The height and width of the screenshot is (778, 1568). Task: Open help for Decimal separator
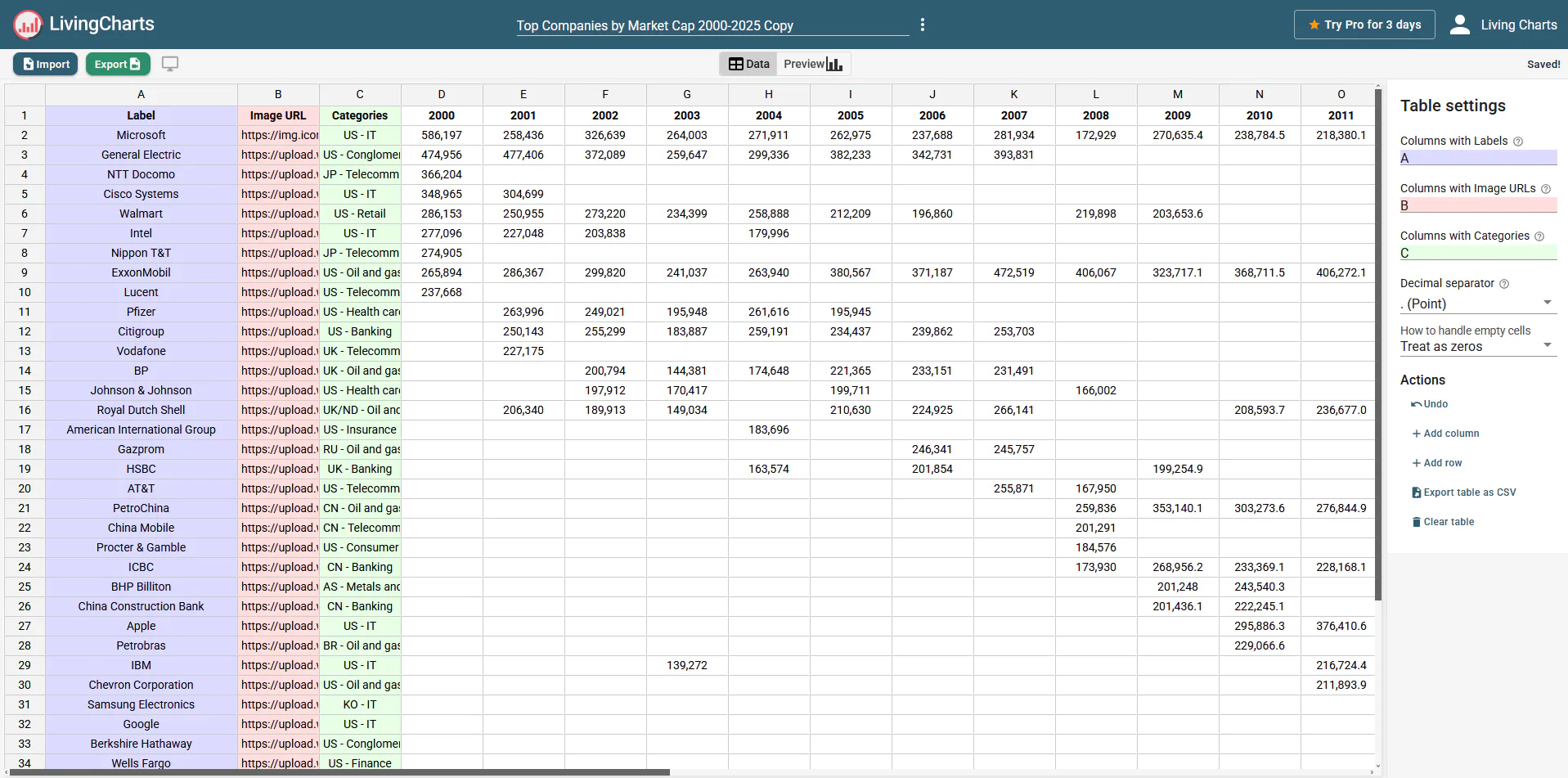coord(1504,284)
